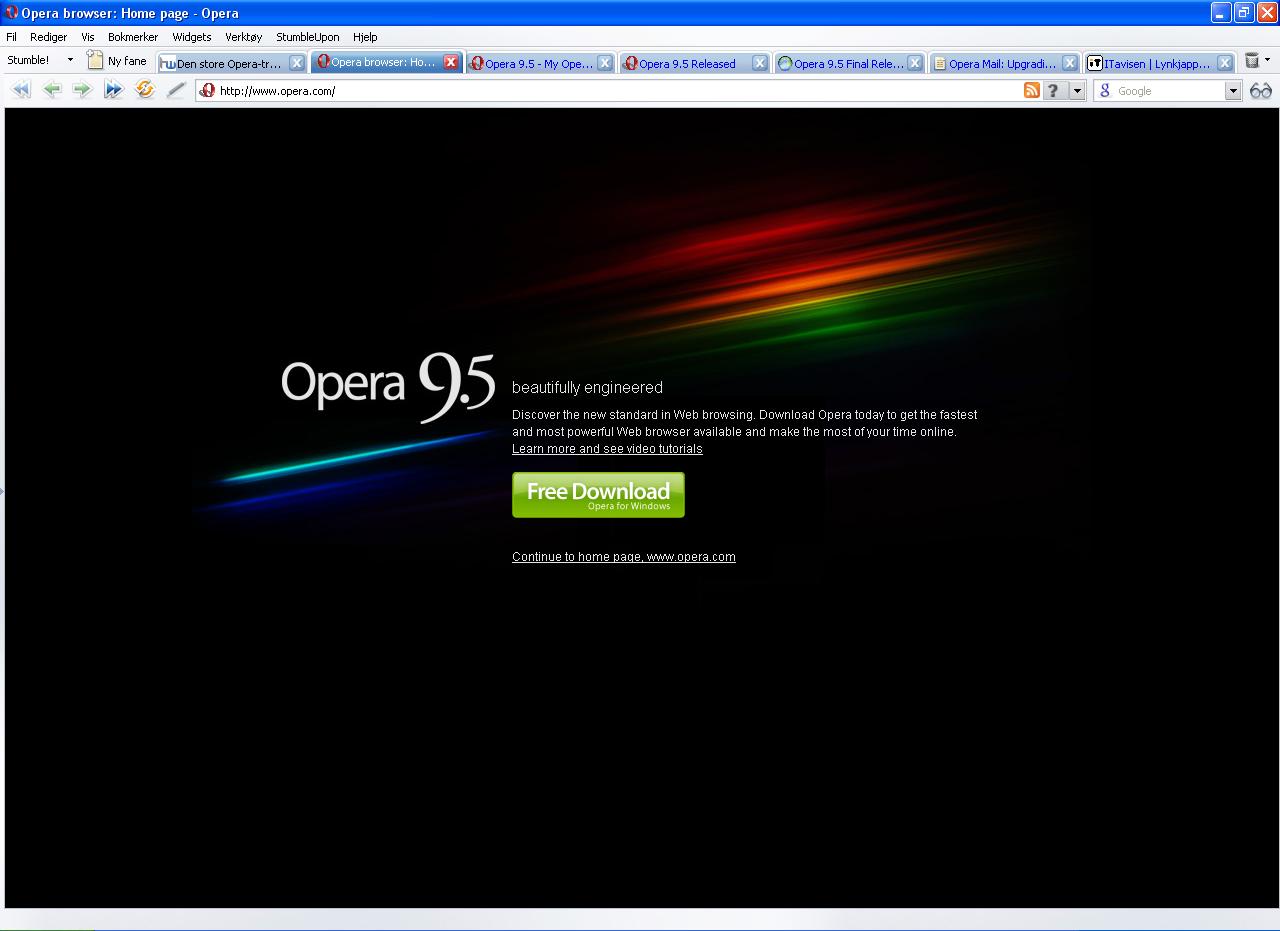Restore down the Opera window
This screenshot has width=1280, height=931.
pyautogui.click(x=1244, y=13)
